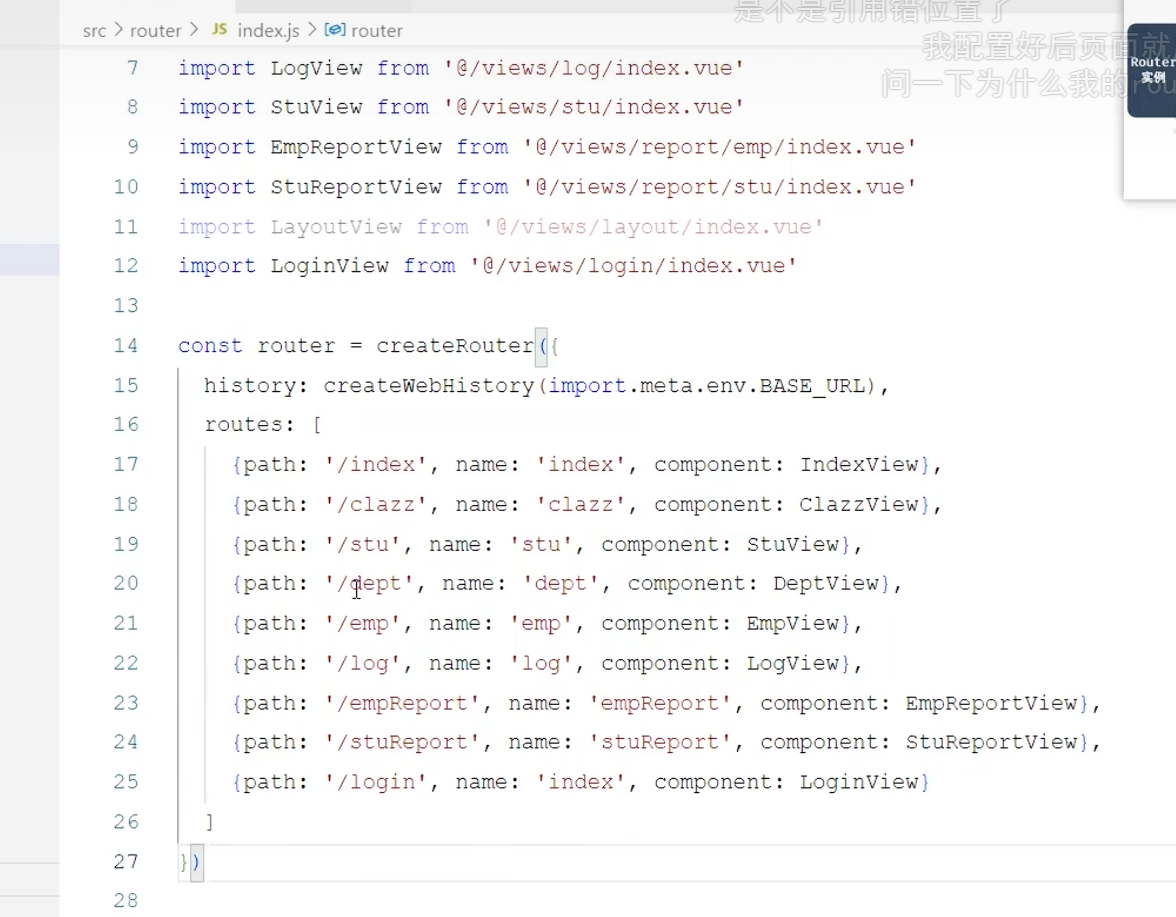Image resolution: width=1176 pixels, height=917 pixels.
Task: Place cursor on the createRouter call
Action: [455, 346]
